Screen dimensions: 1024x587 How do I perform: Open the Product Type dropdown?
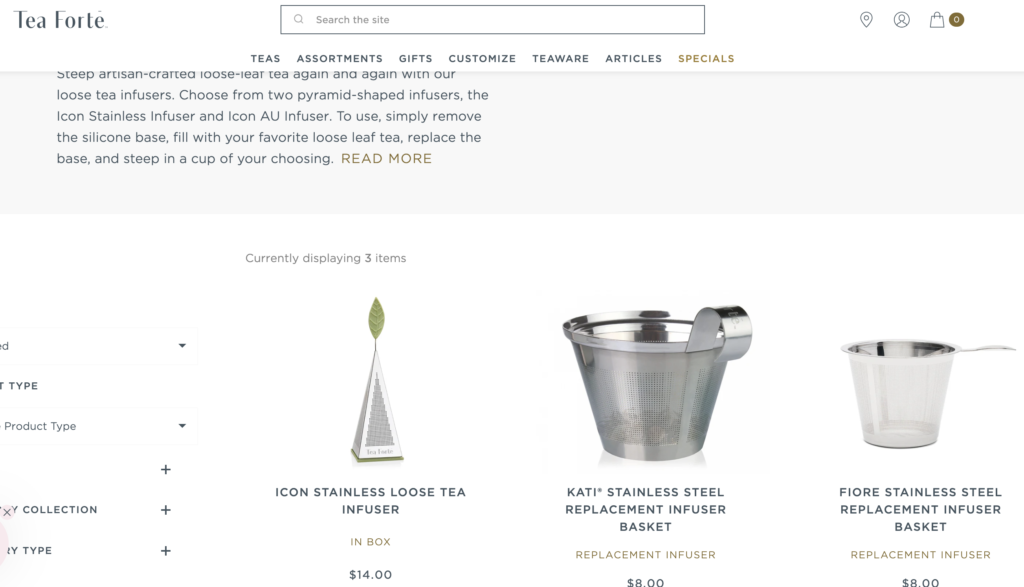point(98,426)
